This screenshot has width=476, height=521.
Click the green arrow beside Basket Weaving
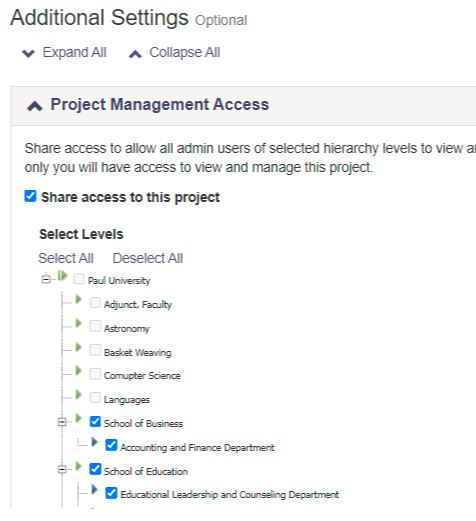(x=79, y=347)
